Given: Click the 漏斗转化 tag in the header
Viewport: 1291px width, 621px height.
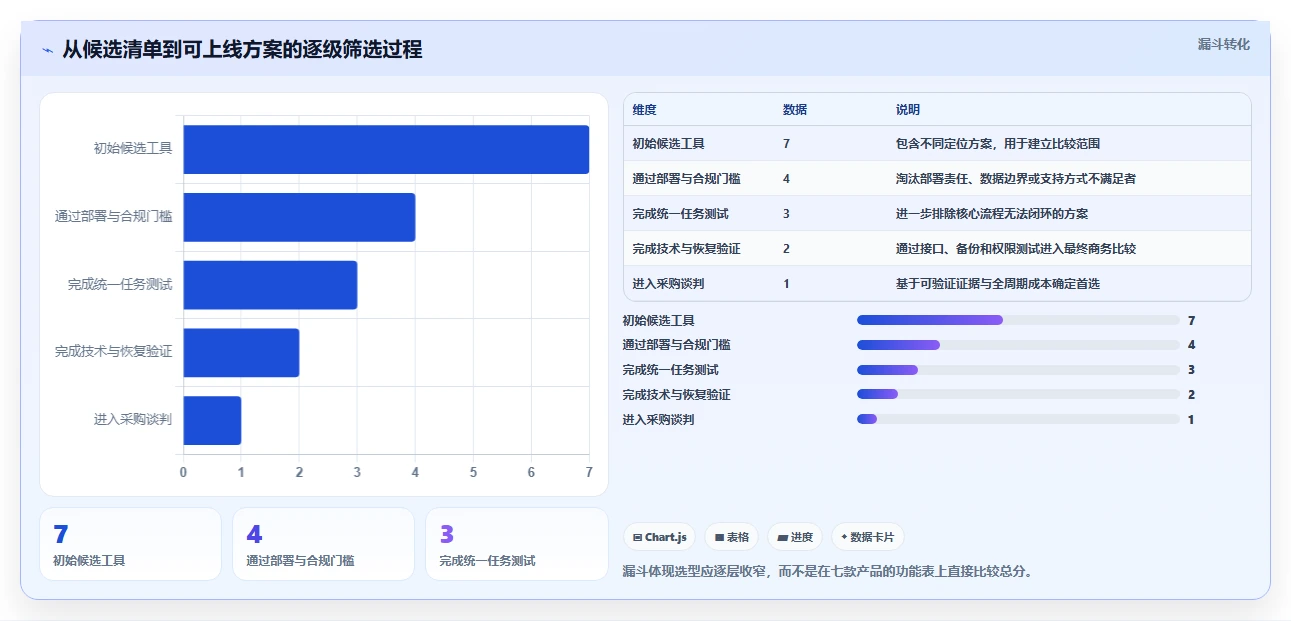Looking at the screenshot, I should click(1224, 44).
